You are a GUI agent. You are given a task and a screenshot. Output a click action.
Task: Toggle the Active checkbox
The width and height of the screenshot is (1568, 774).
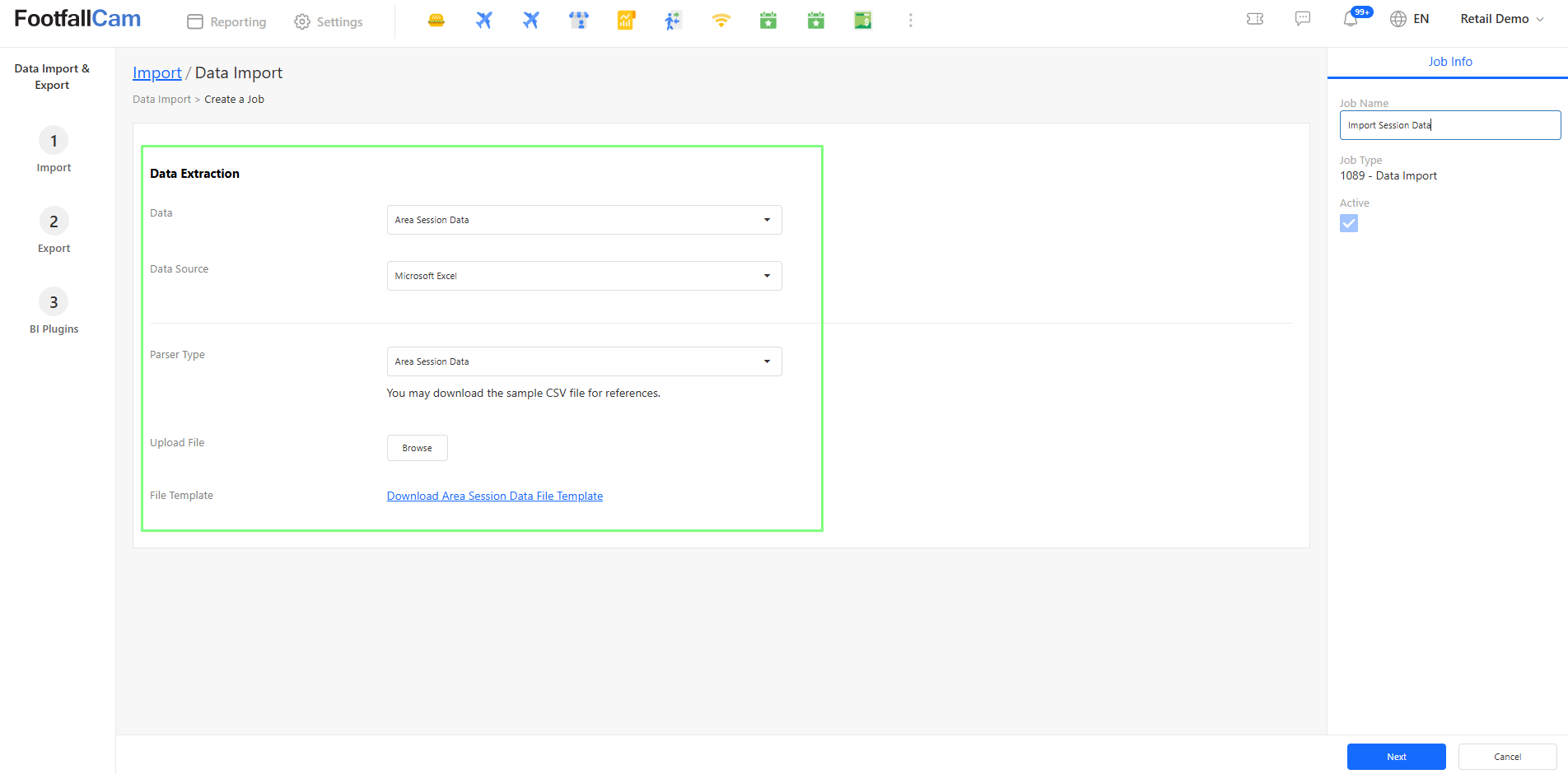point(1349,223)
